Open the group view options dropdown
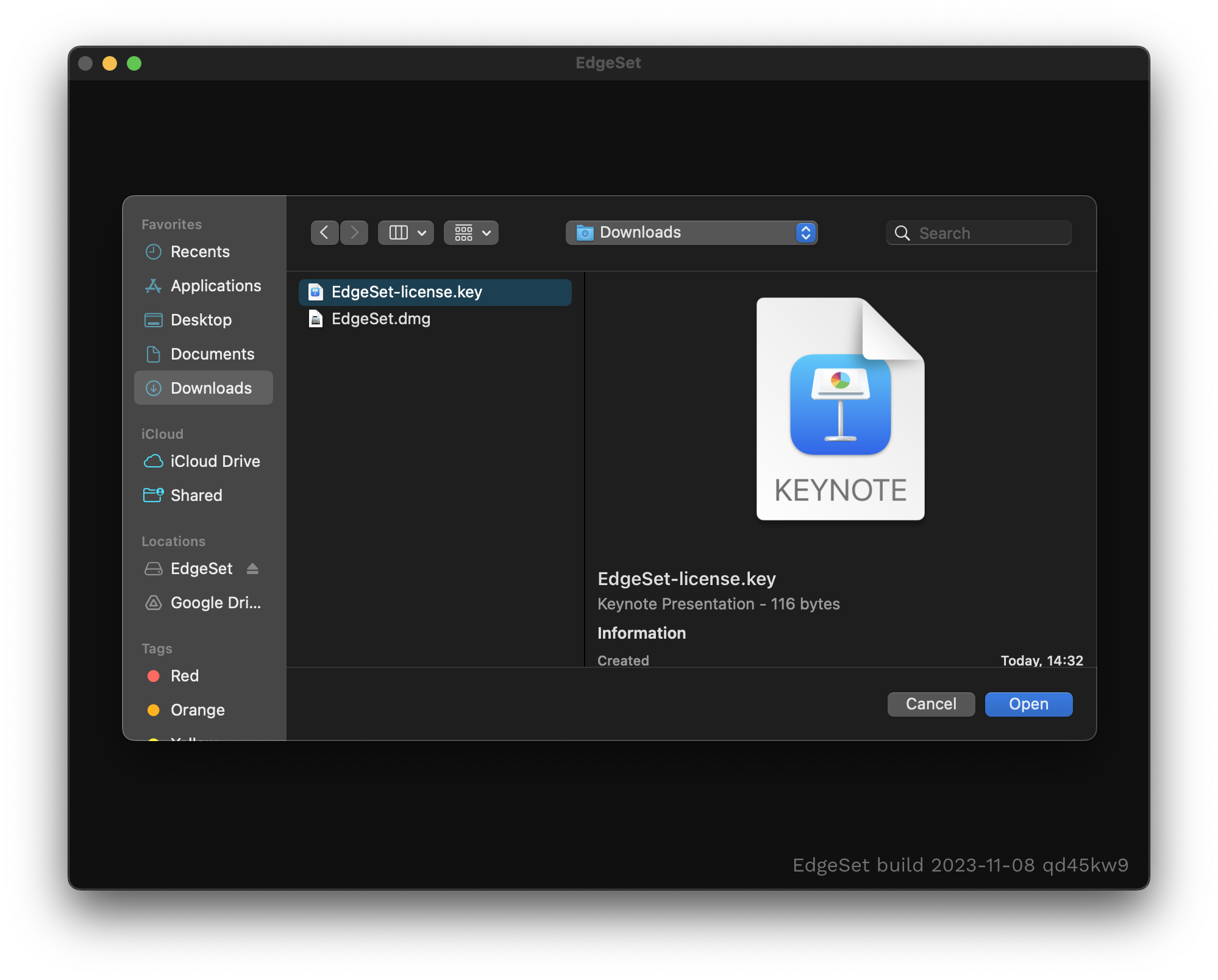Viewport: 1218px width, 980px height. 471,232
